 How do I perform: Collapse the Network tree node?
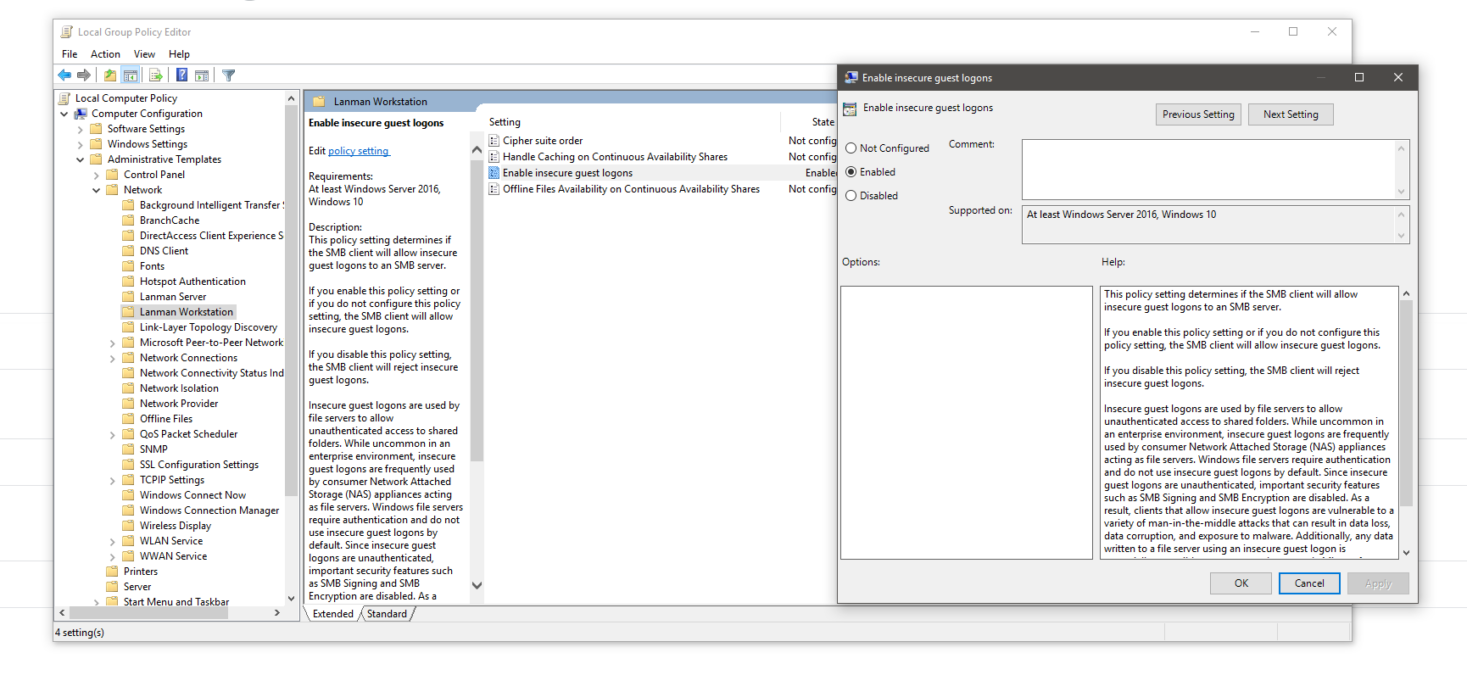click(x=97, y=190)
